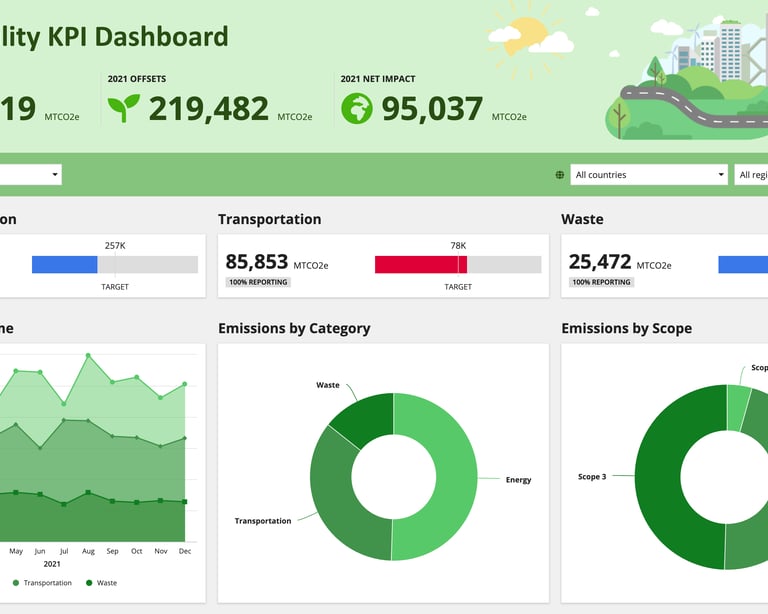Open the All regions dropdown
Image resolution: width=768 pixels, height=614 pixels.
(751, 175)
